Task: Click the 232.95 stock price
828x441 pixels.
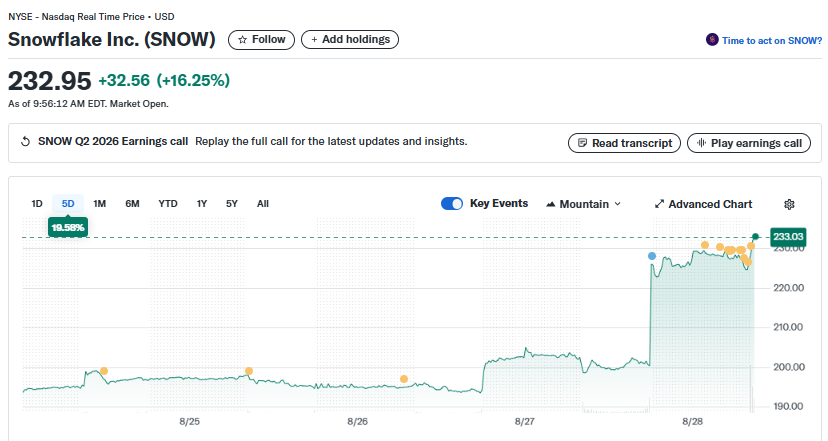Action: tap(50, 81)
